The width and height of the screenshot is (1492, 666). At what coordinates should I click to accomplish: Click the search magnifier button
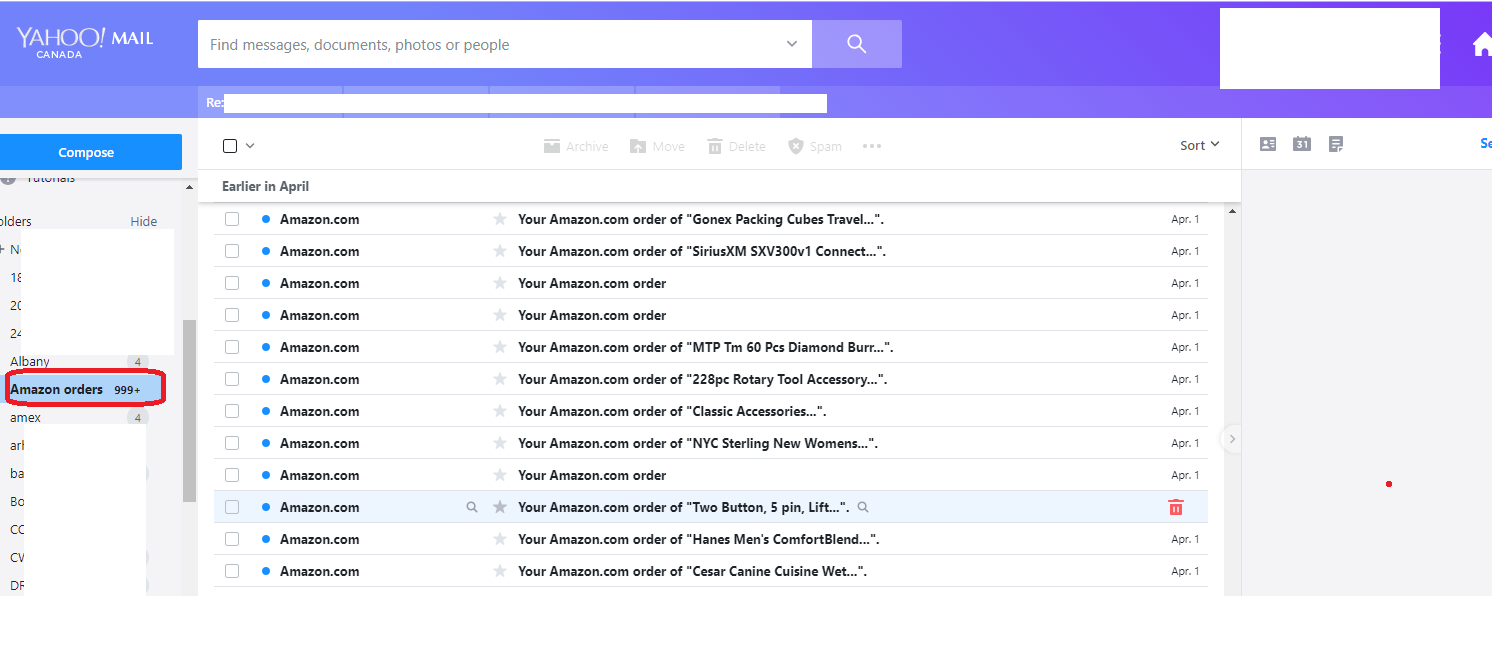pos(856,44)
